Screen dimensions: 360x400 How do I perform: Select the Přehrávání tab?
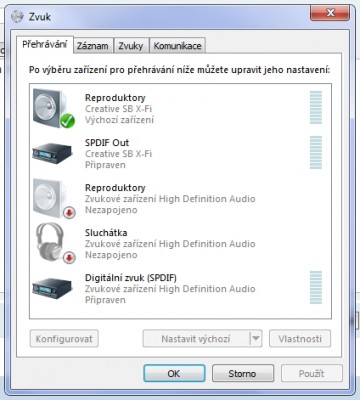[45, 44]
